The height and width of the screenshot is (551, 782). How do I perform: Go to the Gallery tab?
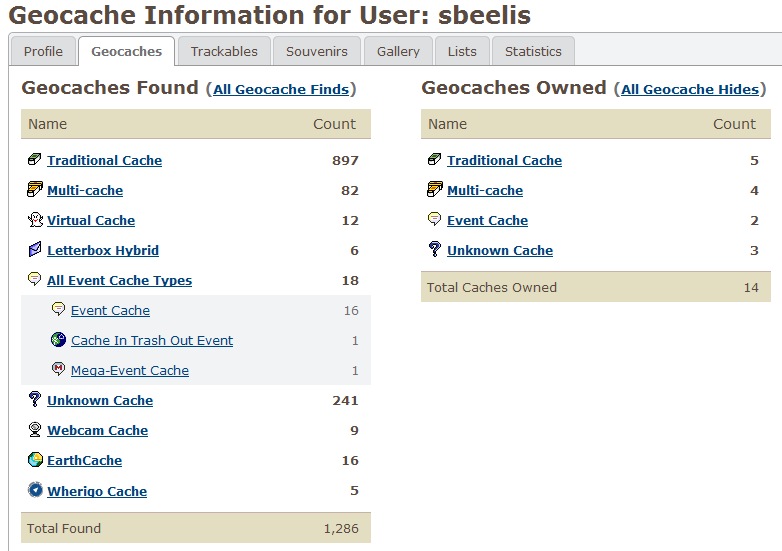pyautogui.click(x=398, y=51)
